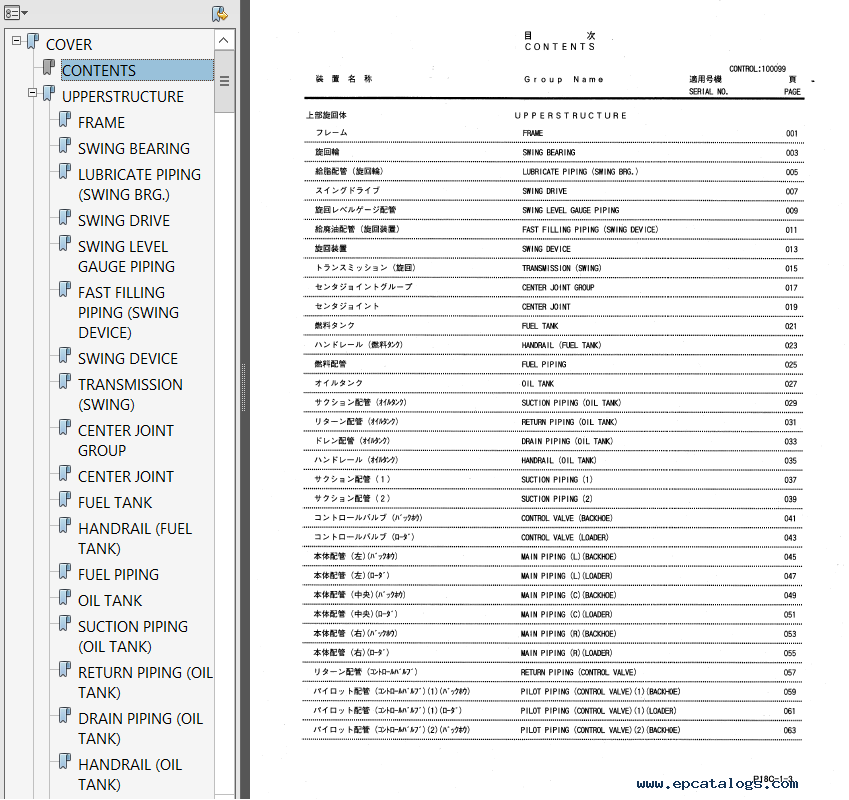Collapse the COVER bookmark tree
This screenshot has width=849, height=800.
(17, 41)
